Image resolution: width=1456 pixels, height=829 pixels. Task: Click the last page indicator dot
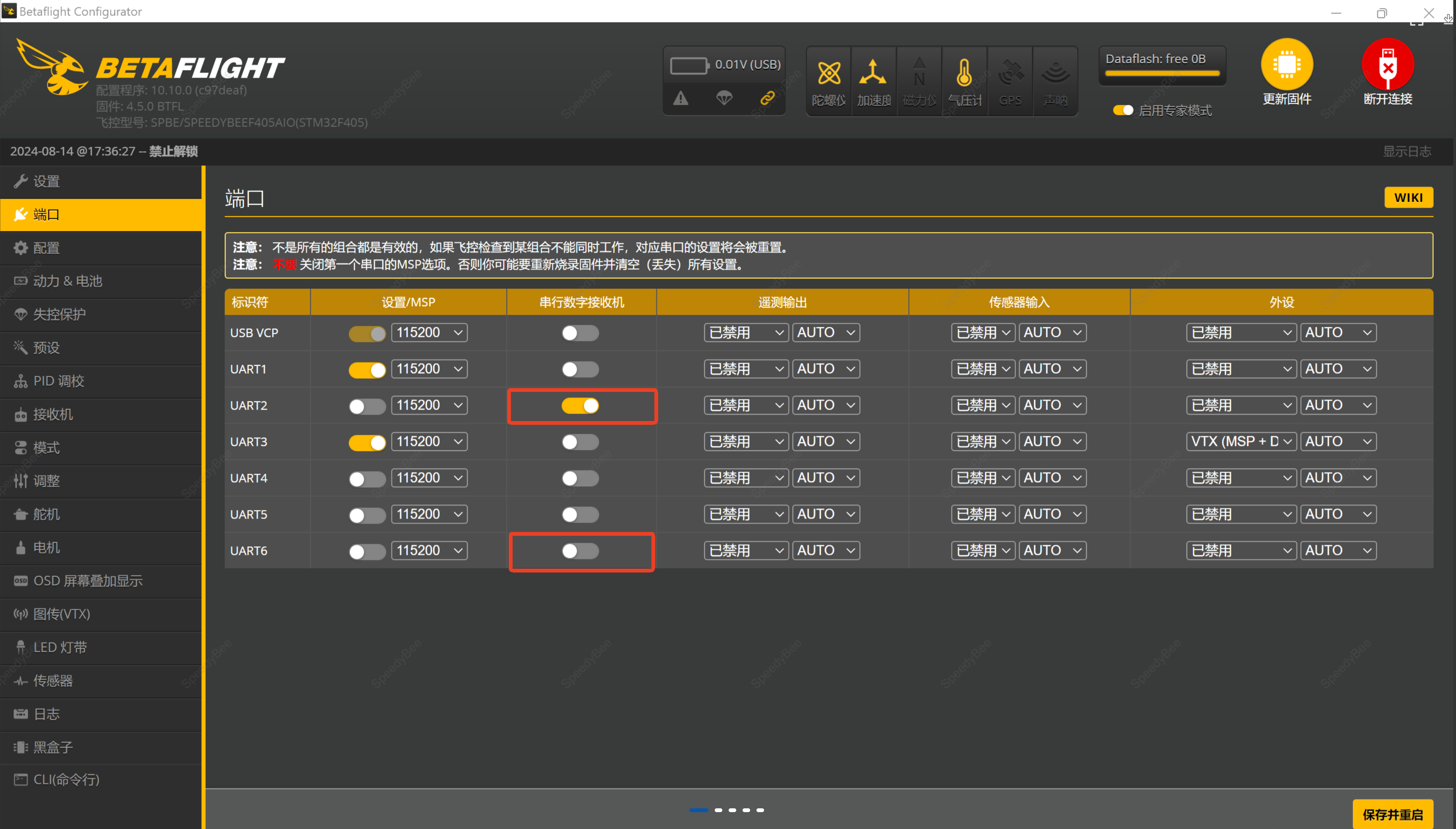coord(760,810)
